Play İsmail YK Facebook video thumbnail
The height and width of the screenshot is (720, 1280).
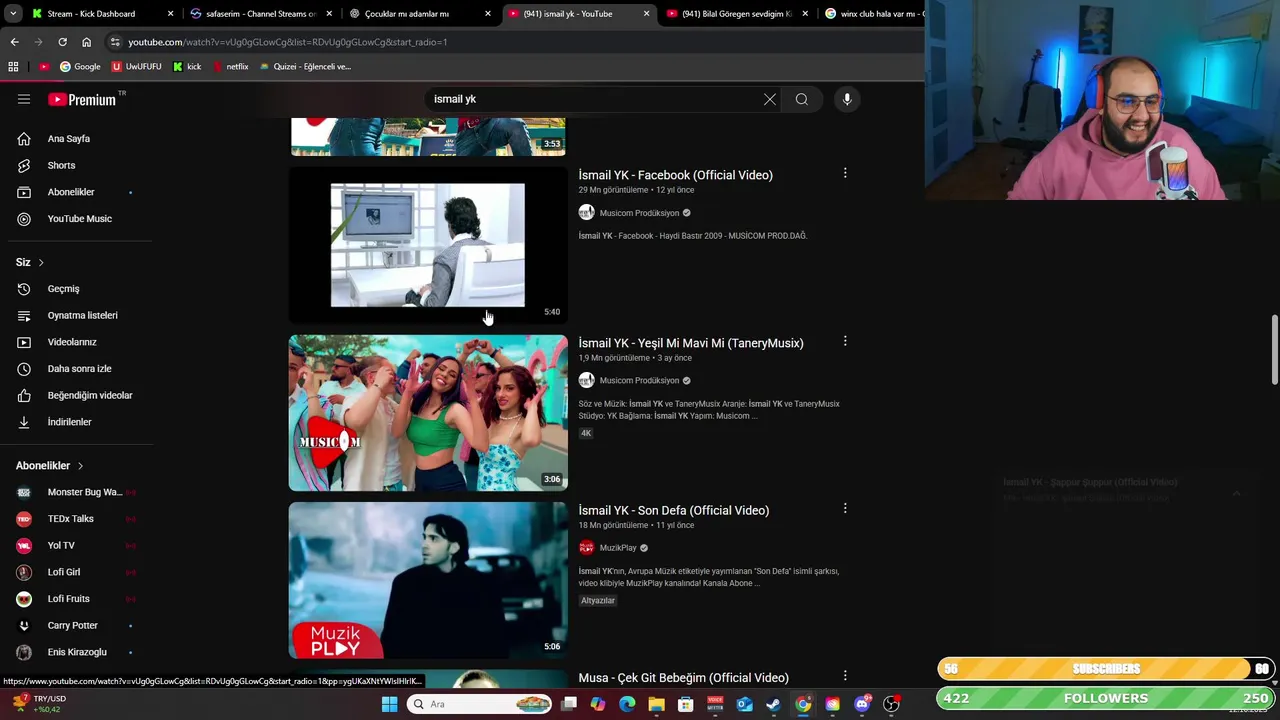pyautogui.click(x=428, y=245)
